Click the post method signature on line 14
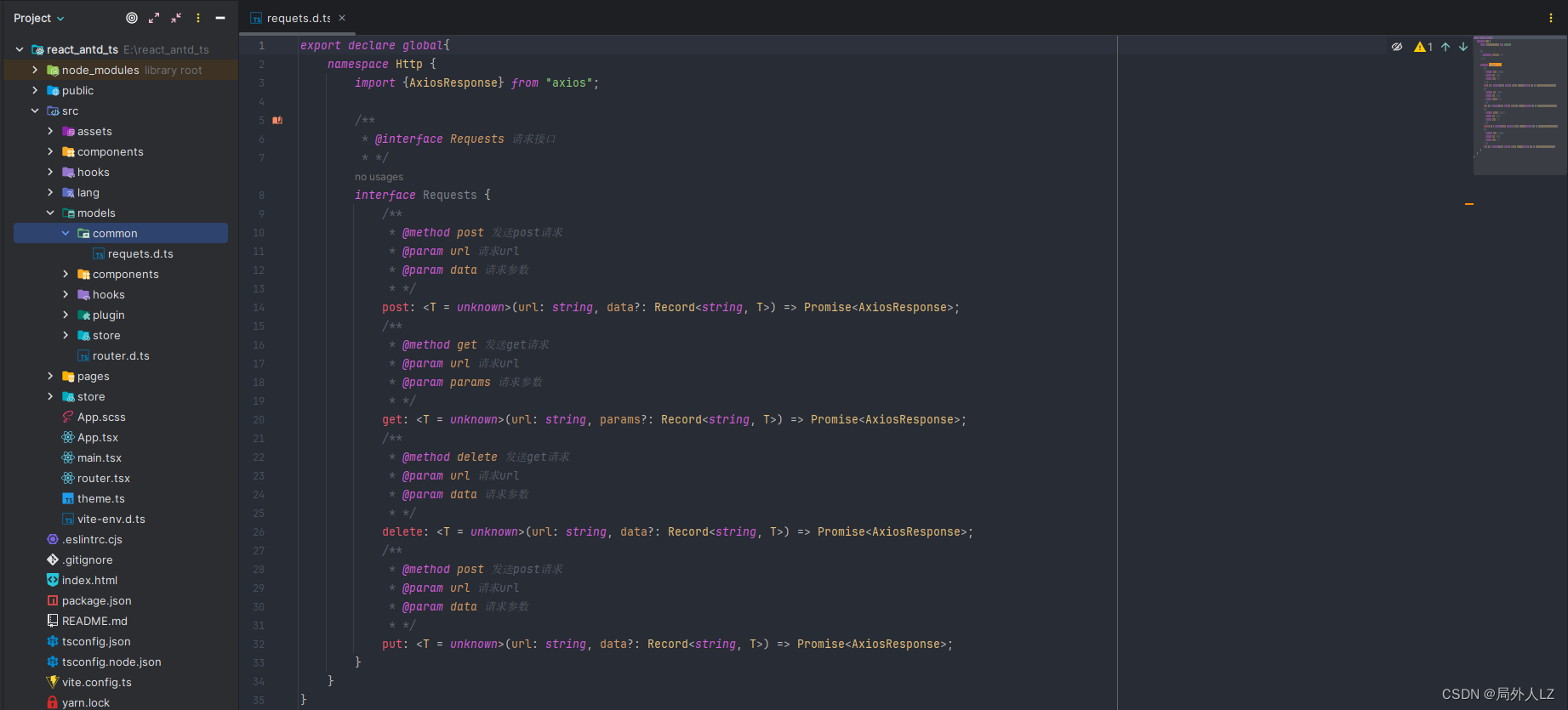1568x710 pixels. coord(670,307)
